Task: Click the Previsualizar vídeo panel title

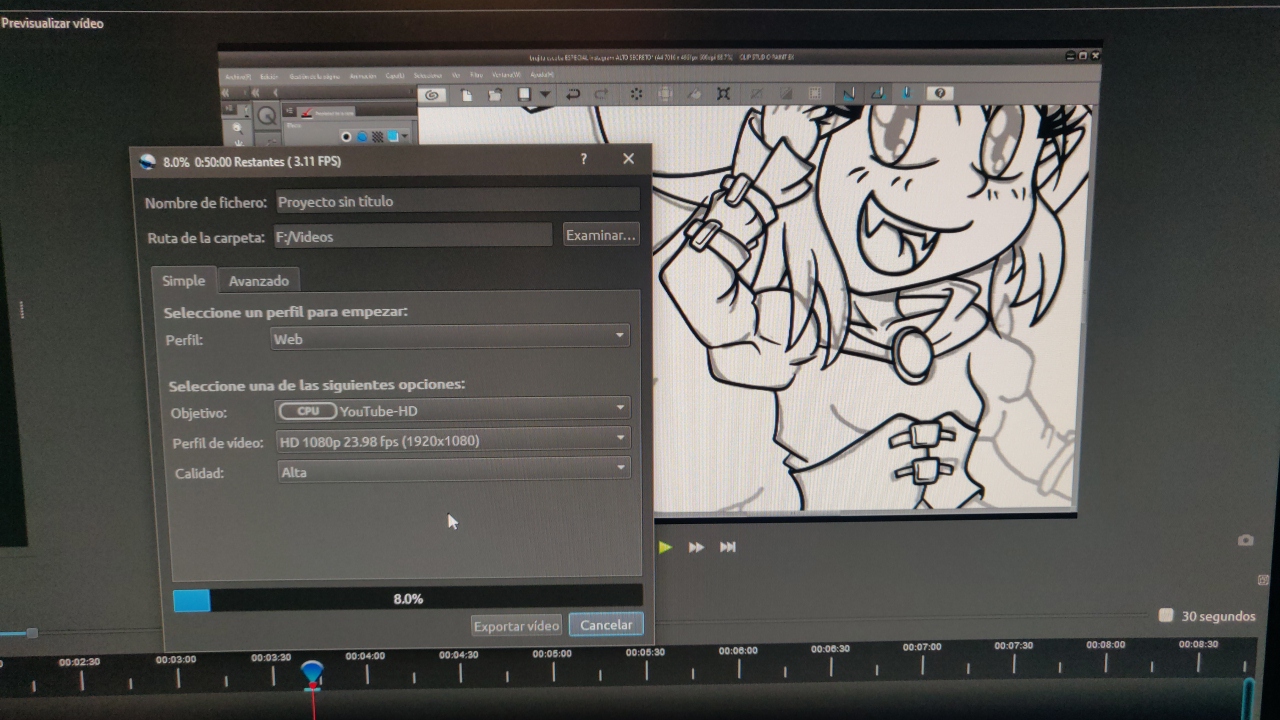Action: (x=52, y=23)
